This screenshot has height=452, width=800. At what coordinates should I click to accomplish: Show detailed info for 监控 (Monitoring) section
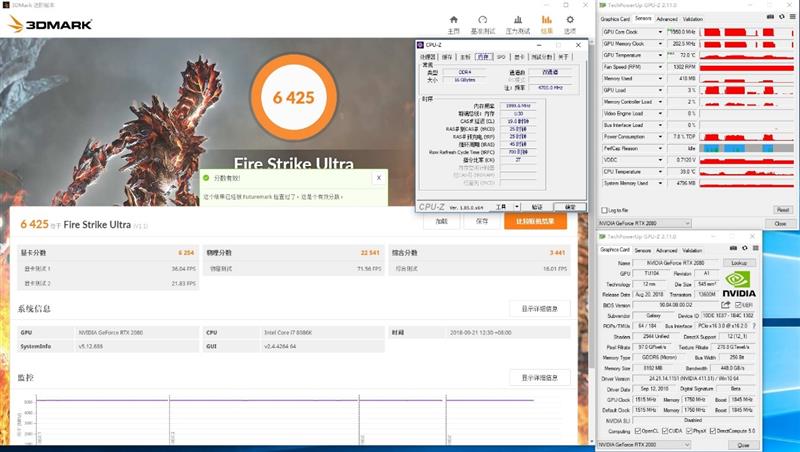click(539, 378)
